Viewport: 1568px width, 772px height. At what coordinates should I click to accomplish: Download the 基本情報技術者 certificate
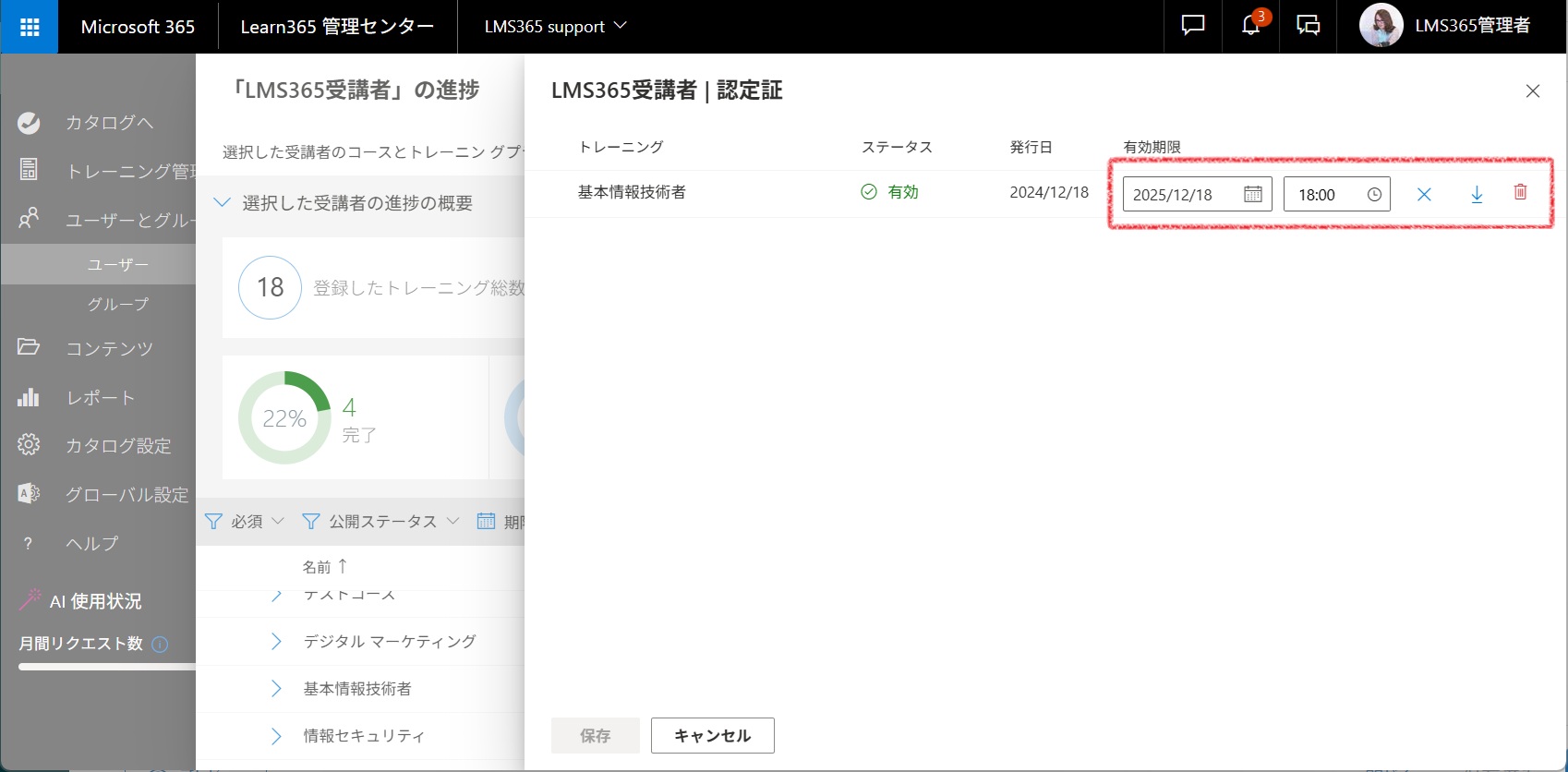click(1477, 194)
